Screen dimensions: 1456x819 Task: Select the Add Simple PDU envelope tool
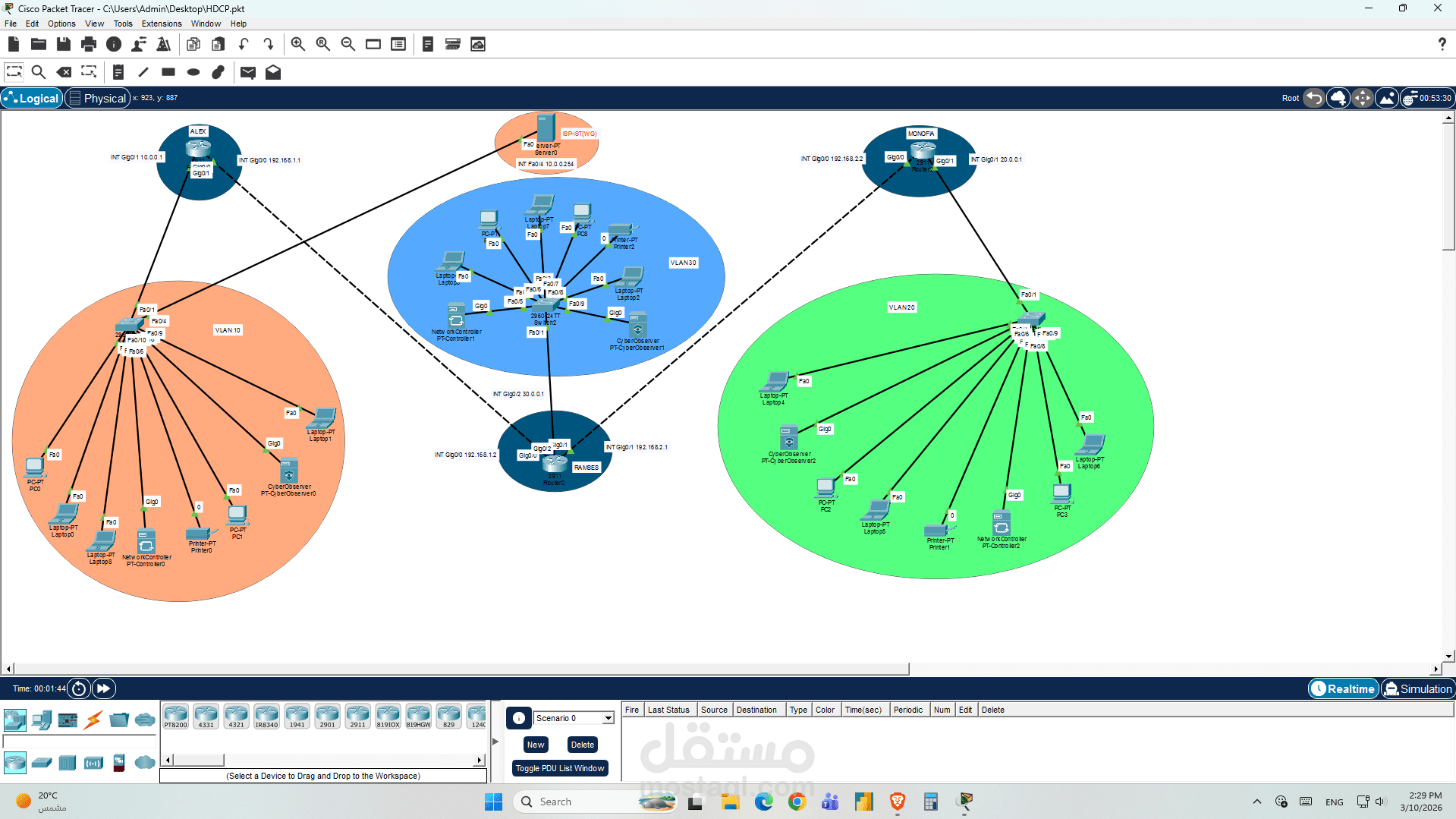(x=247, y=72)
